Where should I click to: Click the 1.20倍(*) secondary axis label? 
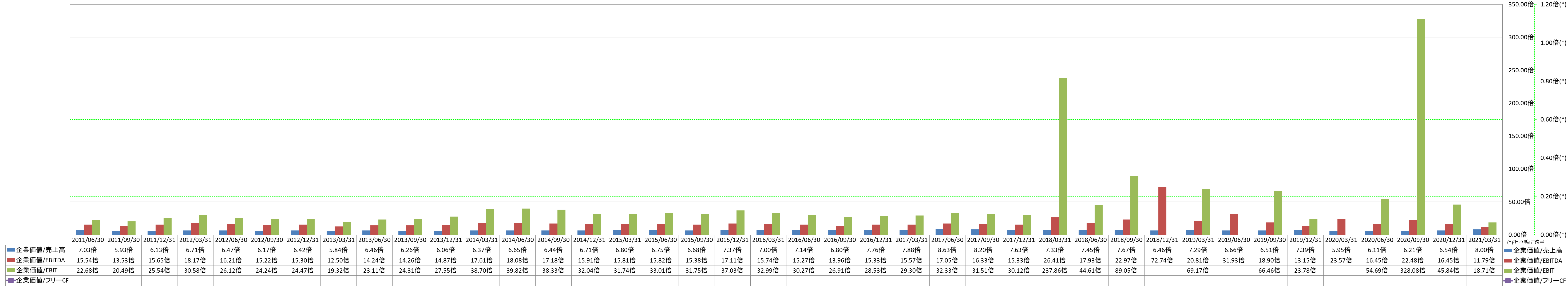point(1553,4)
